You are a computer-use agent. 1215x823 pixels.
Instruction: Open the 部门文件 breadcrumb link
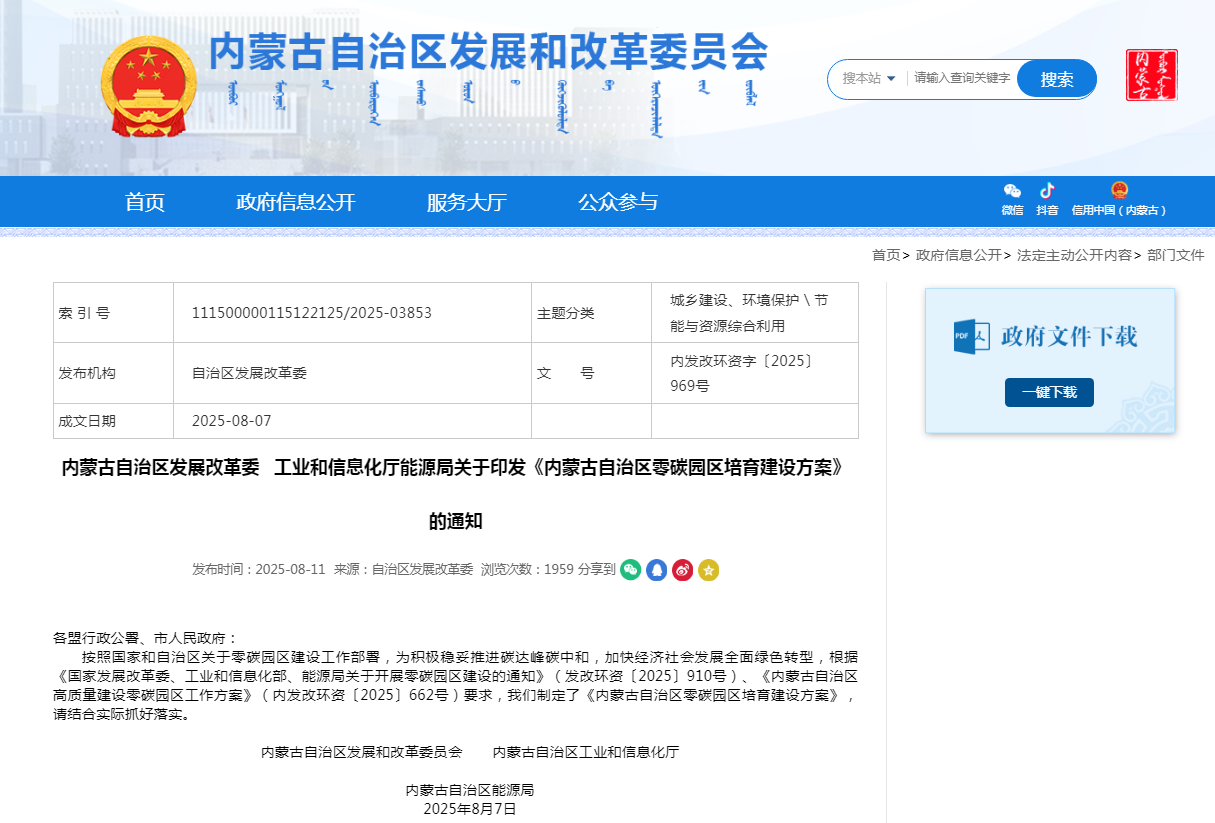pyautogui.click(x=1175, y=255)
